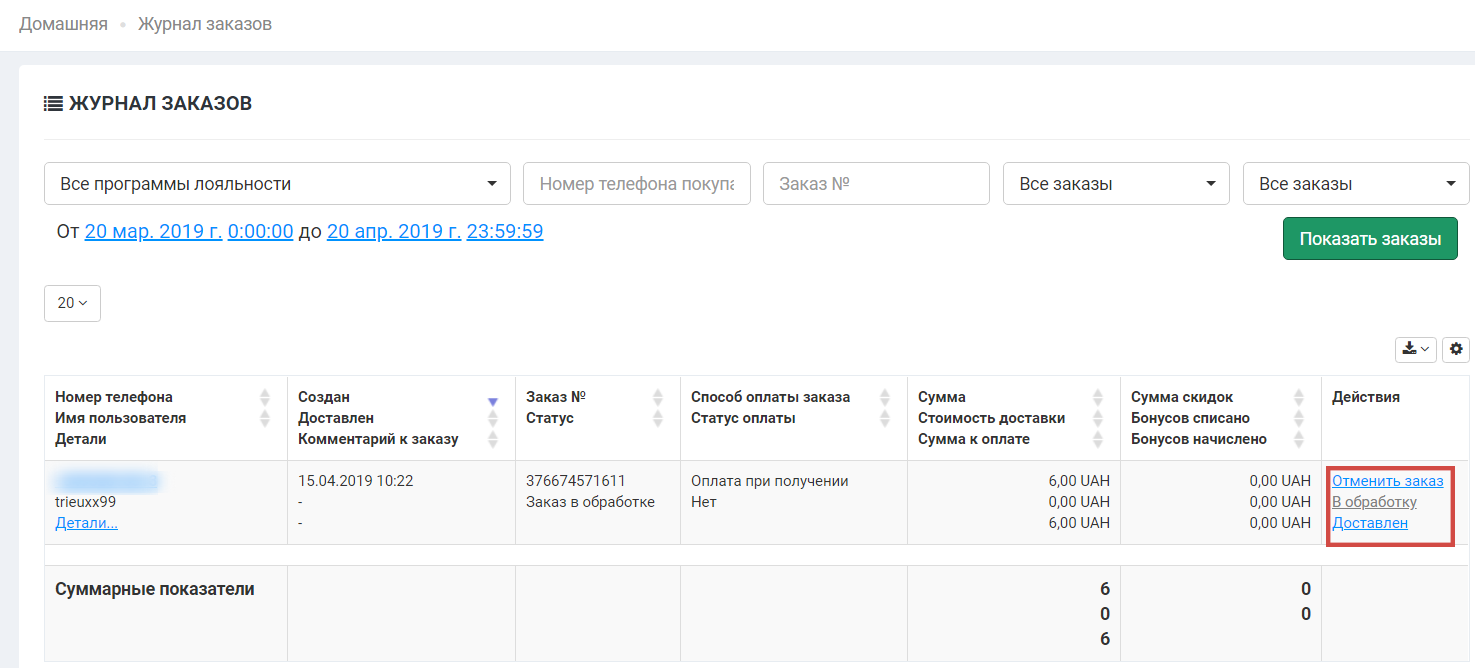
Task: Open the rightmost 'Все заказы' dropdown
Action: [1355, 184]
